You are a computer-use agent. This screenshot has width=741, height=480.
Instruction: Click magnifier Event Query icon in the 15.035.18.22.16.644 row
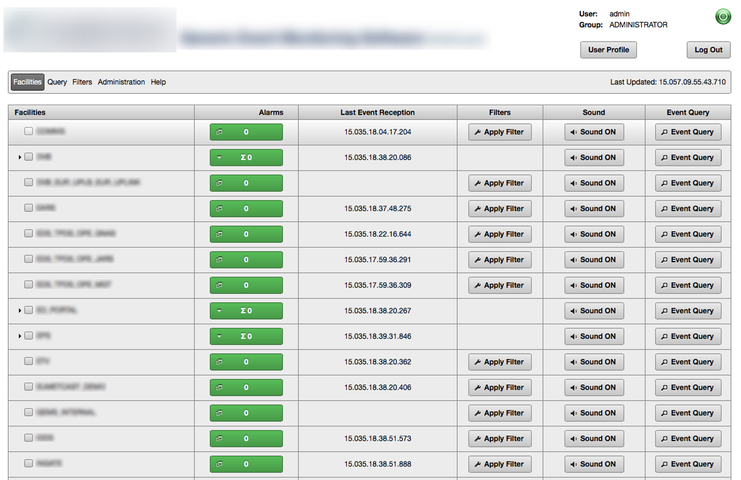coord(686,234)
